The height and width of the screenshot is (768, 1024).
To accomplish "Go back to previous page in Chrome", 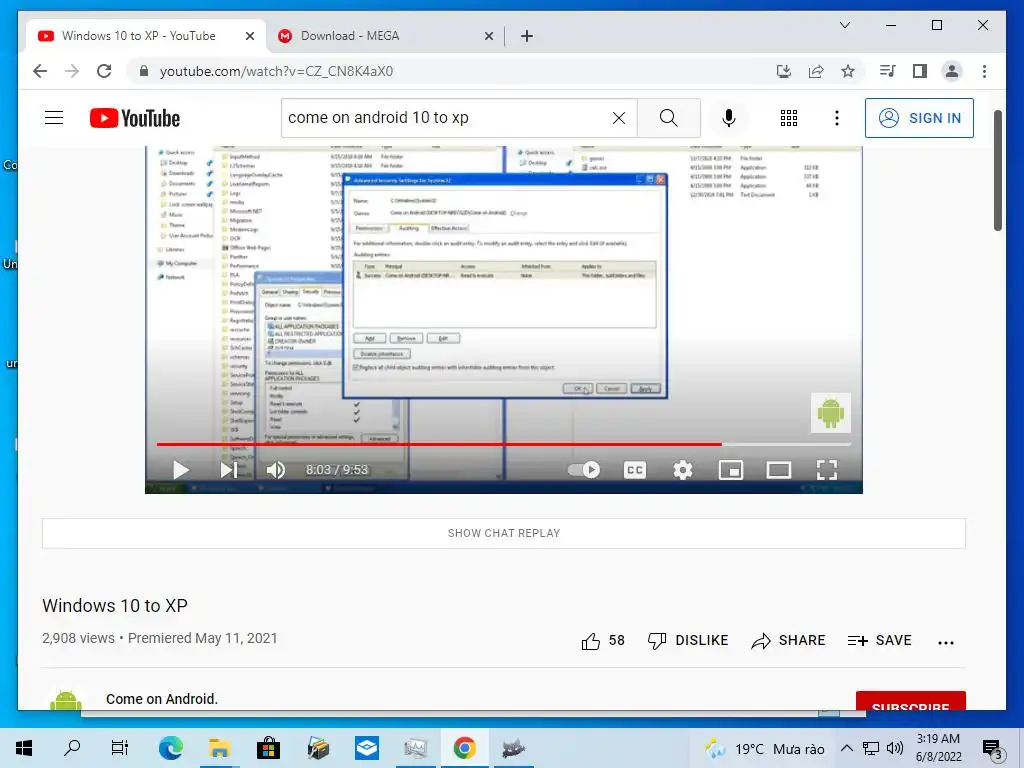I will tap(40, 71).
